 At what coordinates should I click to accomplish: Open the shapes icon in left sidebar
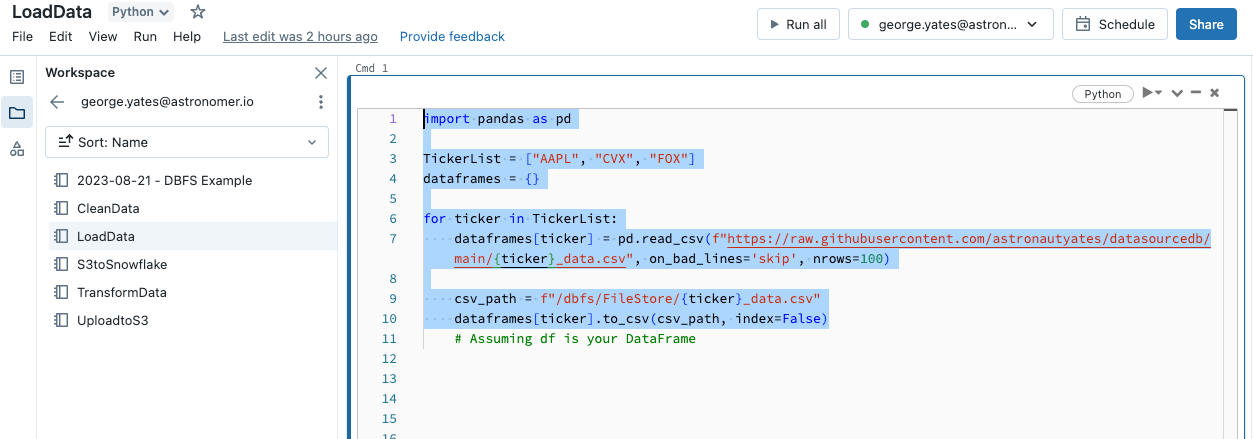pyautogui.click(x=17, y=149)
